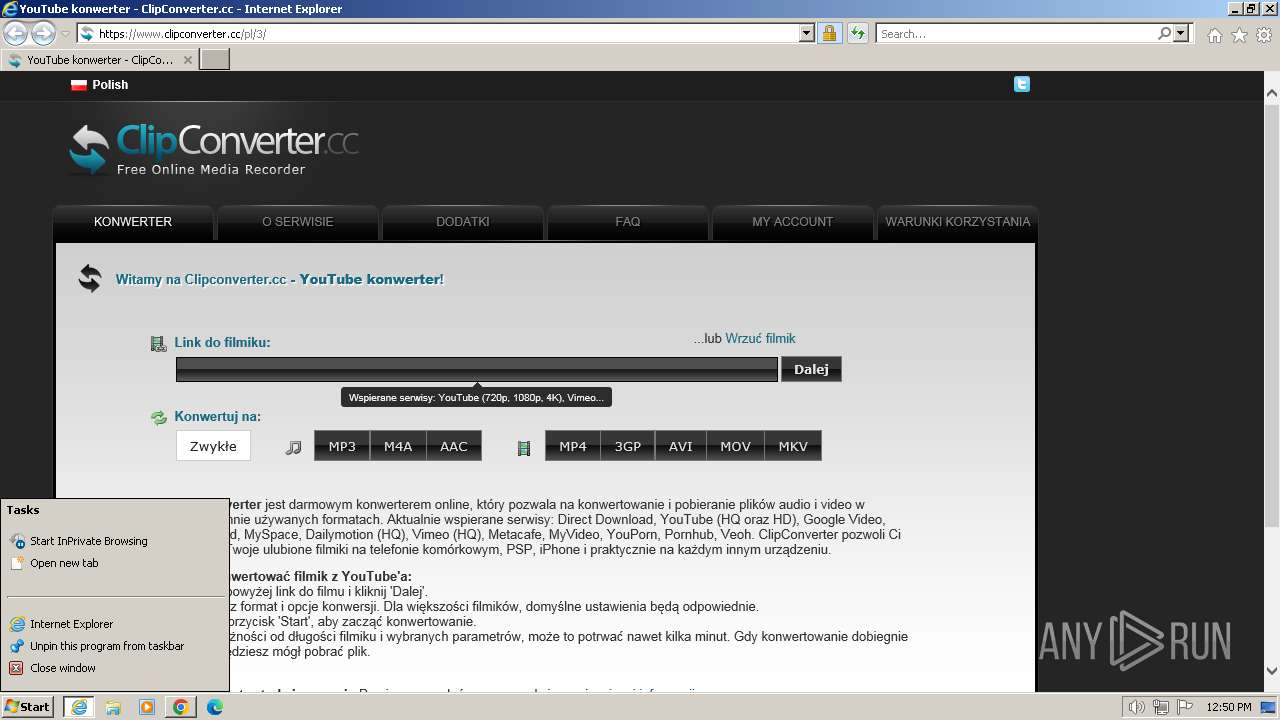
Task: Open the Chrome taskbar icon
Action: tap(181, 707)
